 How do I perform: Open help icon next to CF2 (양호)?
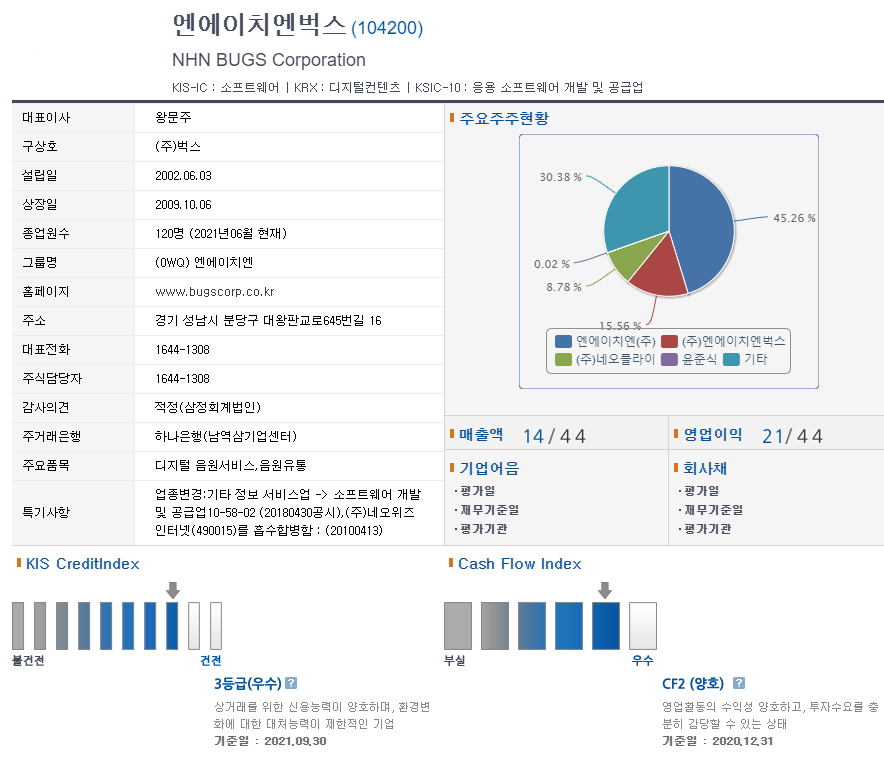739,683
